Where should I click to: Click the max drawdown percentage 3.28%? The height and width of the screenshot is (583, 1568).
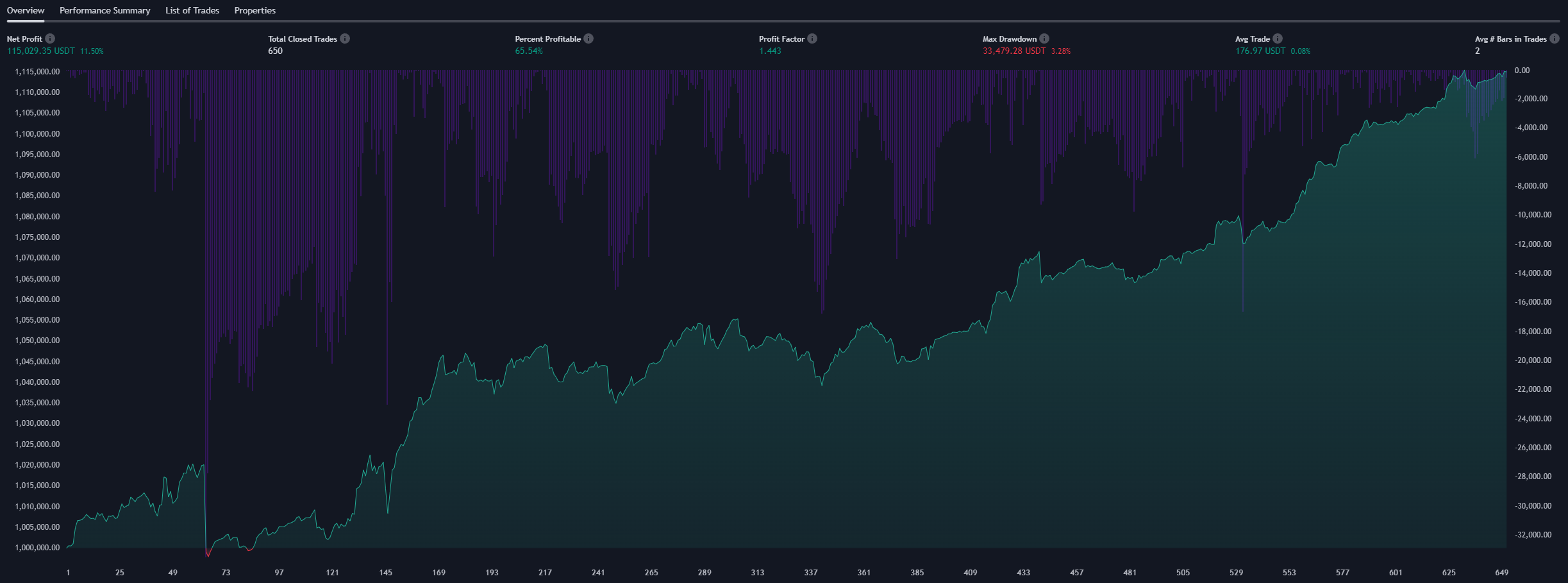click(x=1061, y=51)
